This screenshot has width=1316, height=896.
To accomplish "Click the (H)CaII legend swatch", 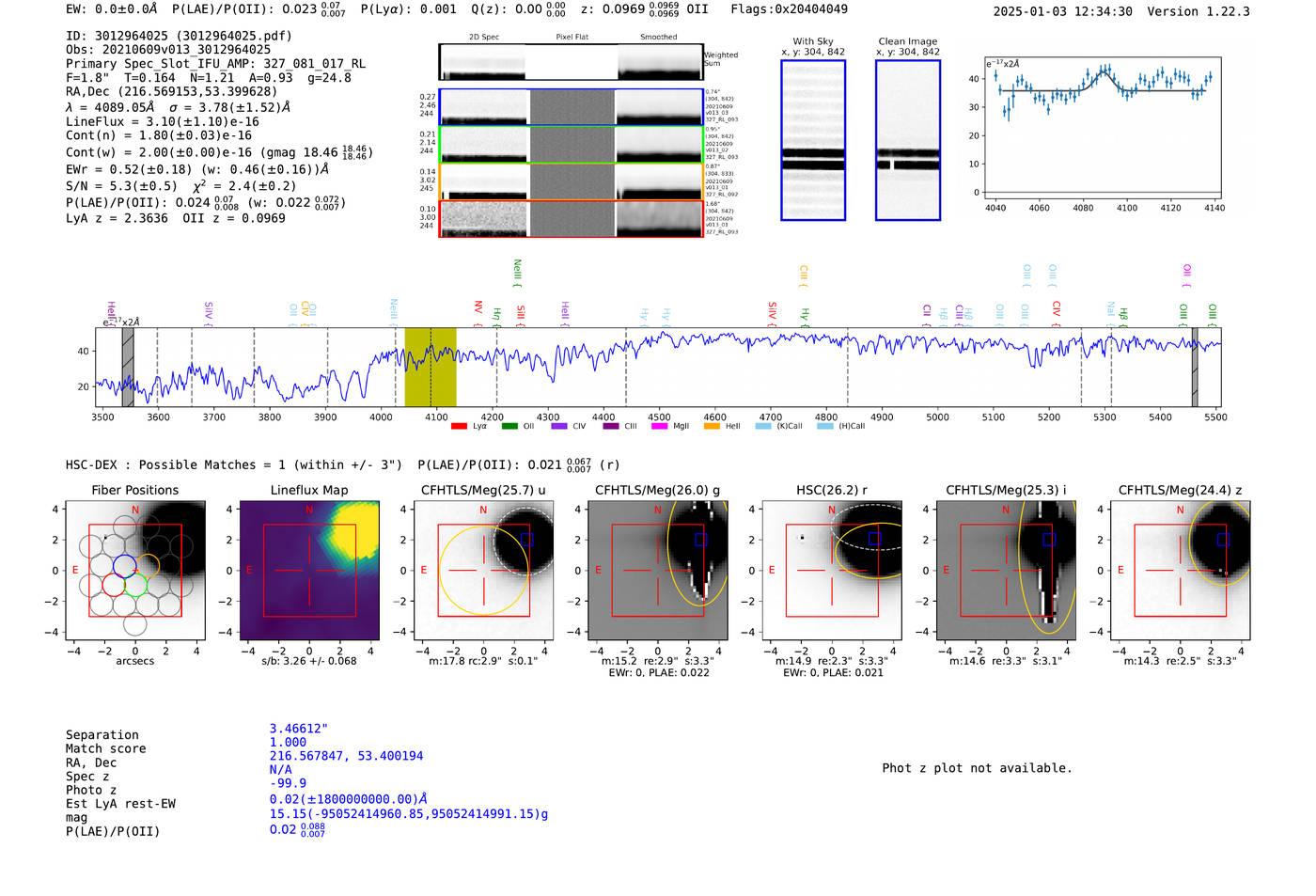I will pos(825,426).
